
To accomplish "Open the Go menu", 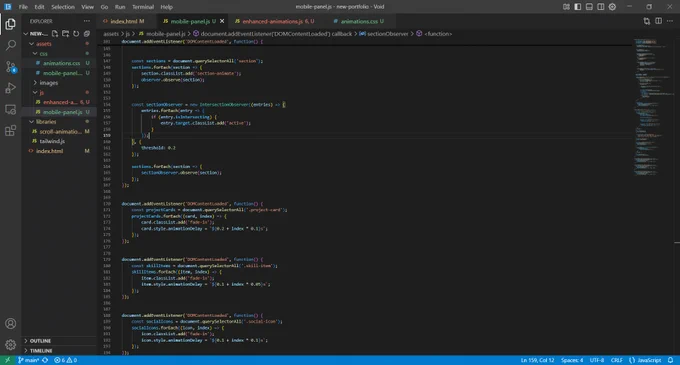I will [104, 7].
